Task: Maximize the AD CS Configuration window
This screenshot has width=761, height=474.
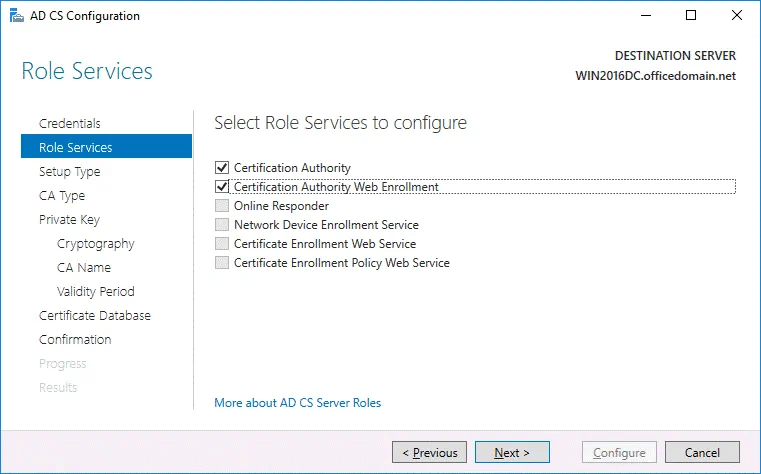Action: [691, 16]
